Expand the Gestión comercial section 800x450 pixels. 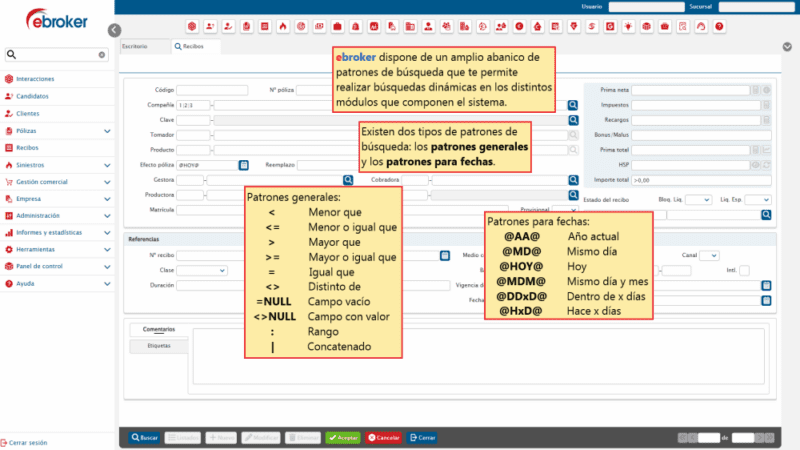pyautogui.click(x=107, y=182)
